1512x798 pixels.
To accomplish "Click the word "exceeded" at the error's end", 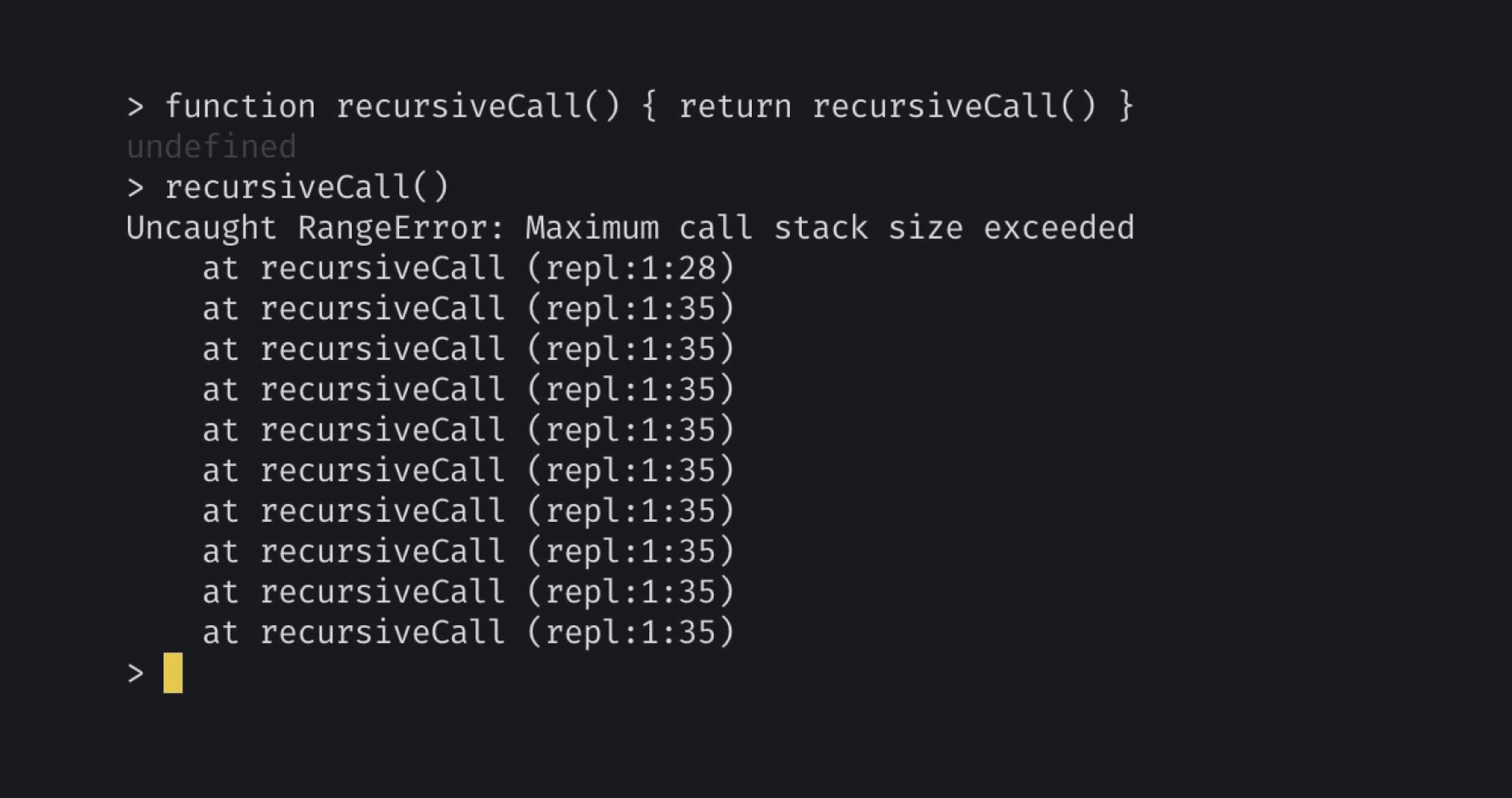I will 1059,228.
